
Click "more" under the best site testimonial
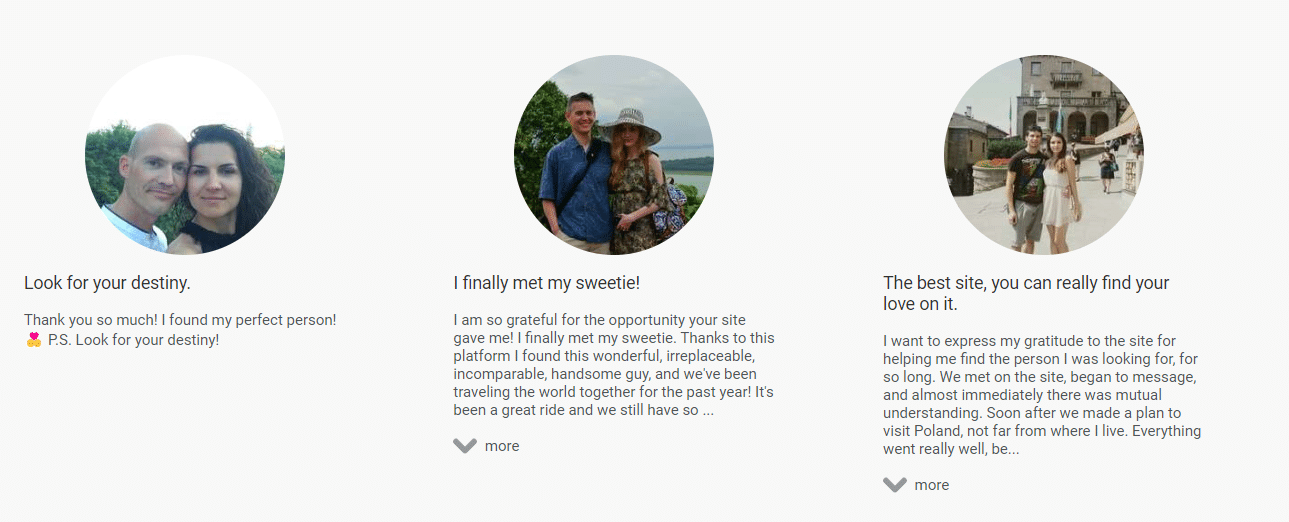coord(931,485)
